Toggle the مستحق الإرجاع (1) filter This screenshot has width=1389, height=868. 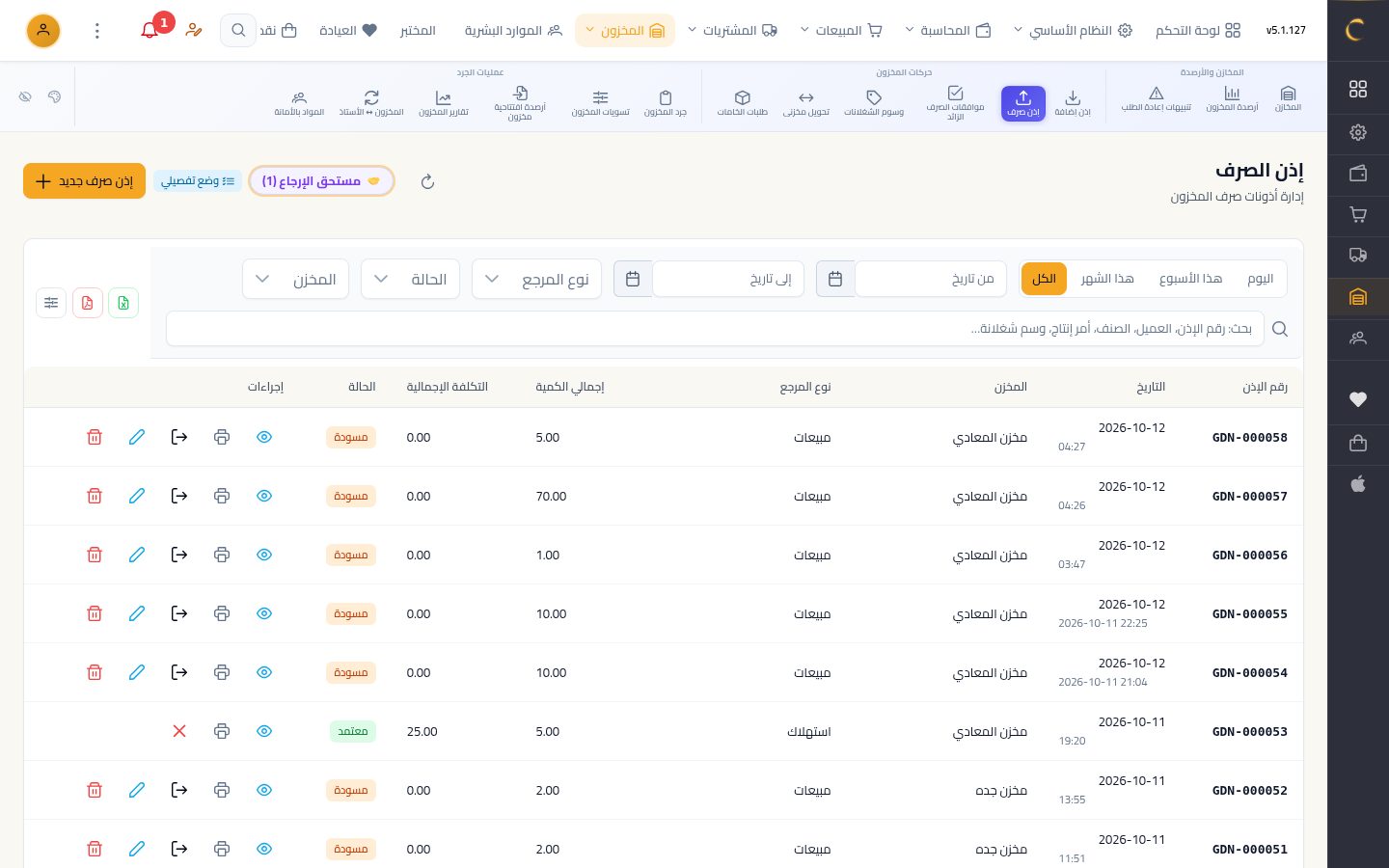pos(321,181)
